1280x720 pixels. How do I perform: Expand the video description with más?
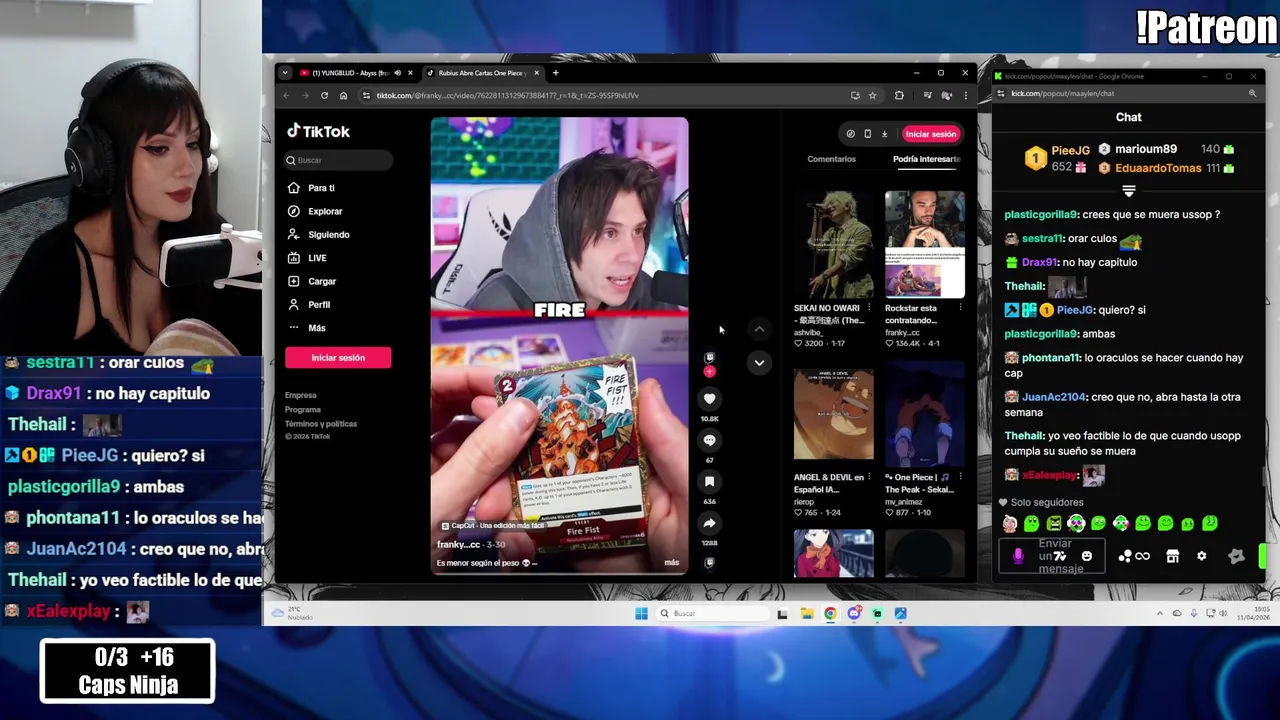pyautogui.click(x=671, y=563)
